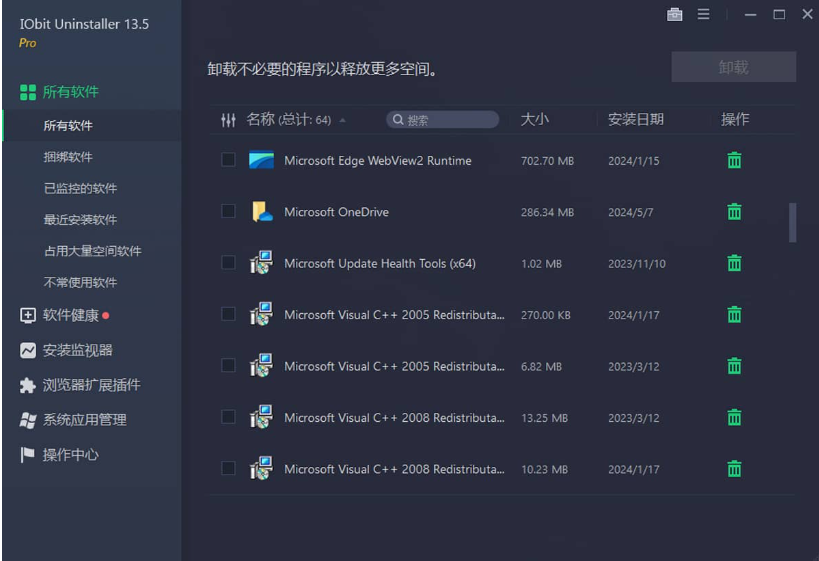
Task: Click the 1.02 MB size value
Action: (541, 264)
